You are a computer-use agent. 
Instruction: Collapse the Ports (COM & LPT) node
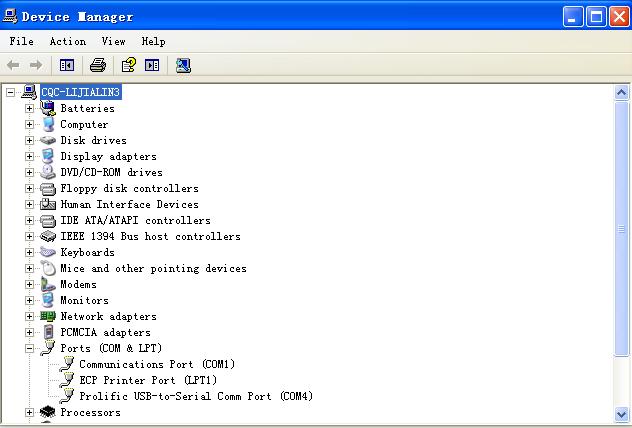point(29,348)
